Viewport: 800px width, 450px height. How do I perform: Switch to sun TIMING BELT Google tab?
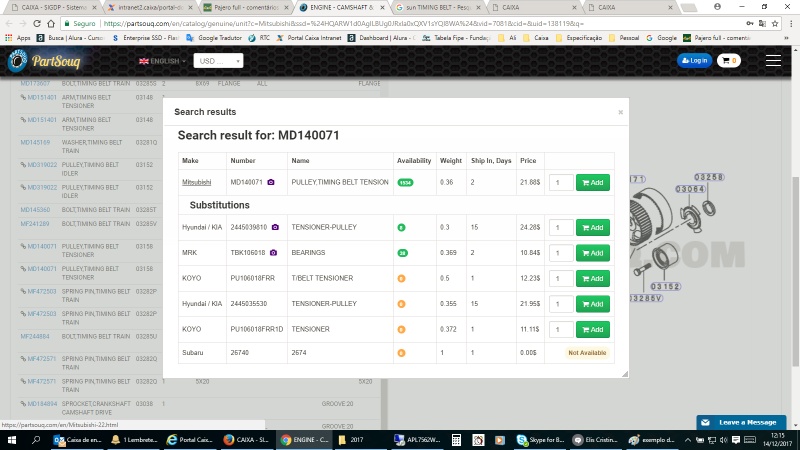pos(438,7)
